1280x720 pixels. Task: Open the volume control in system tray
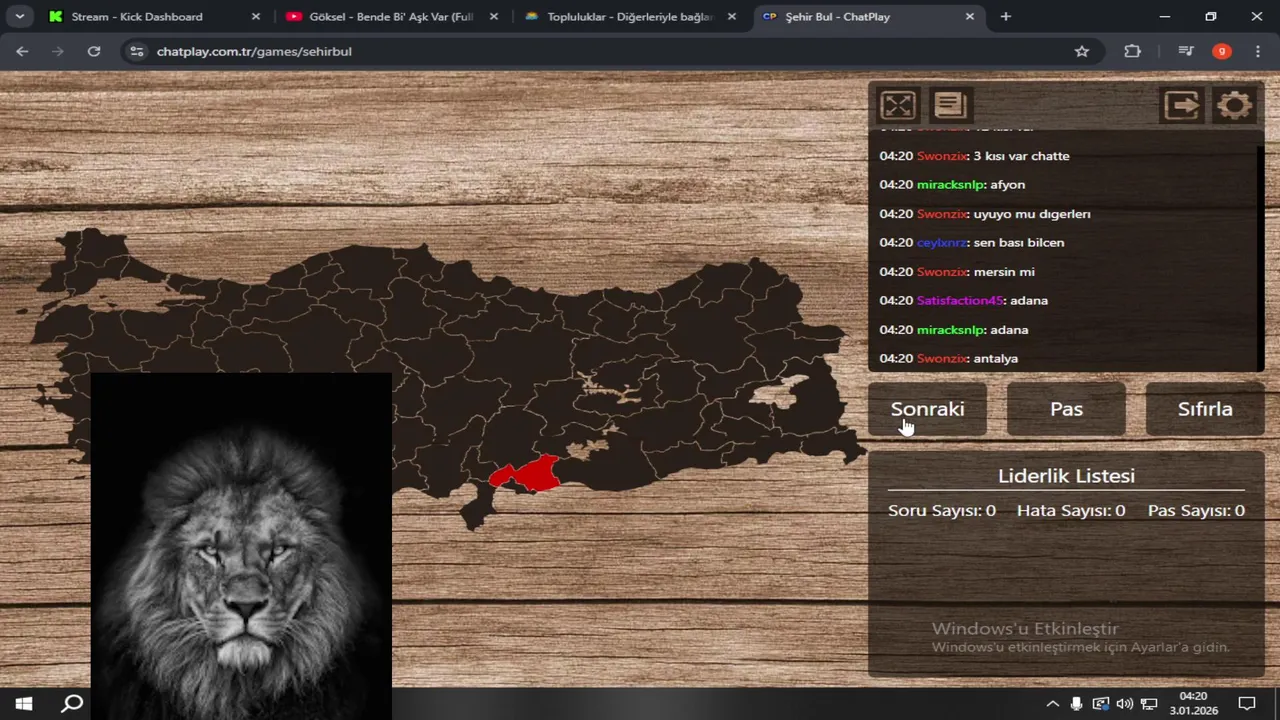coord(1125,703)
